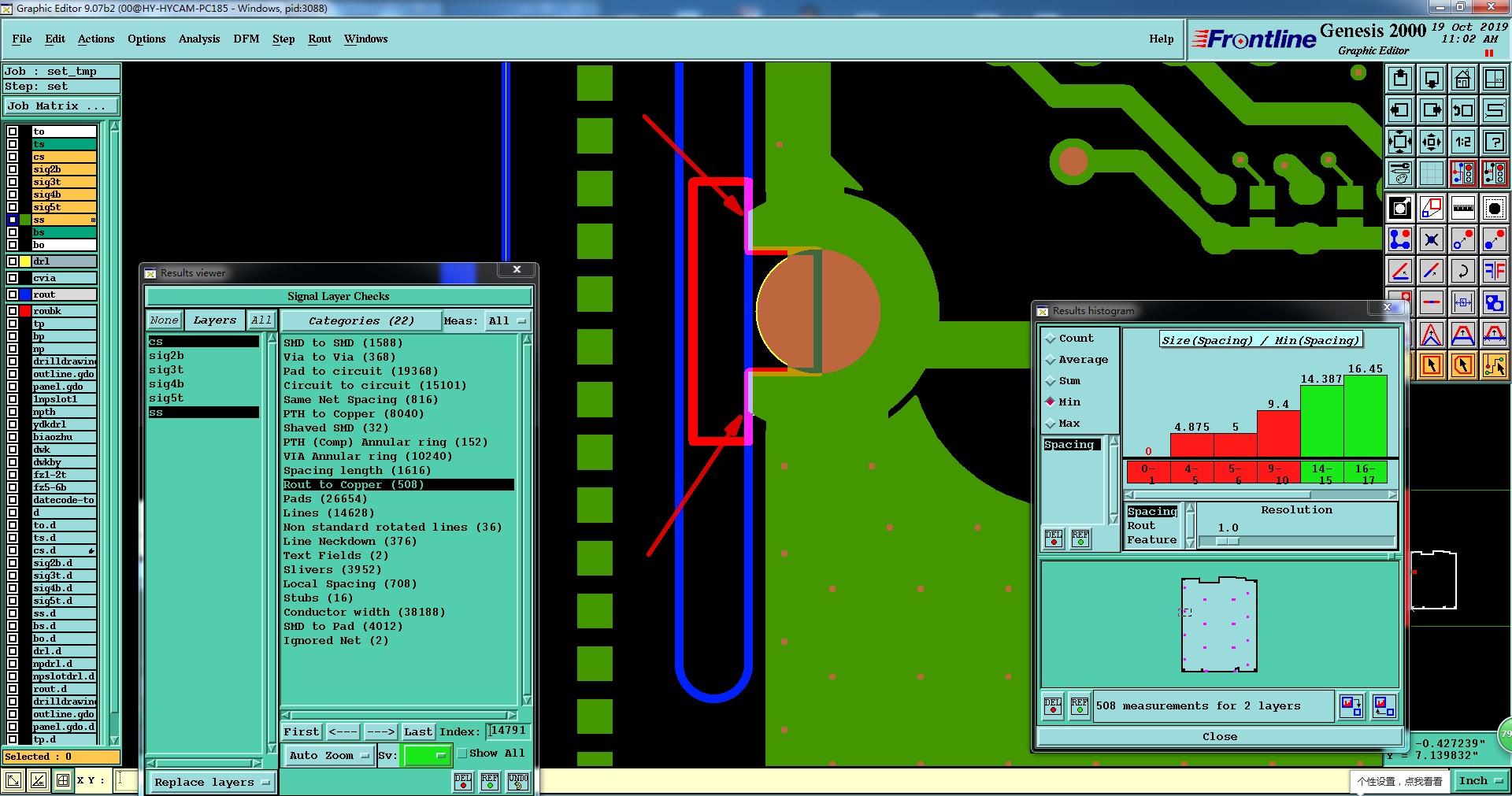Click the dimension measurement icon with arrows
Viewport: 1512px width, 796px height.
click(x=1463, y=302)
